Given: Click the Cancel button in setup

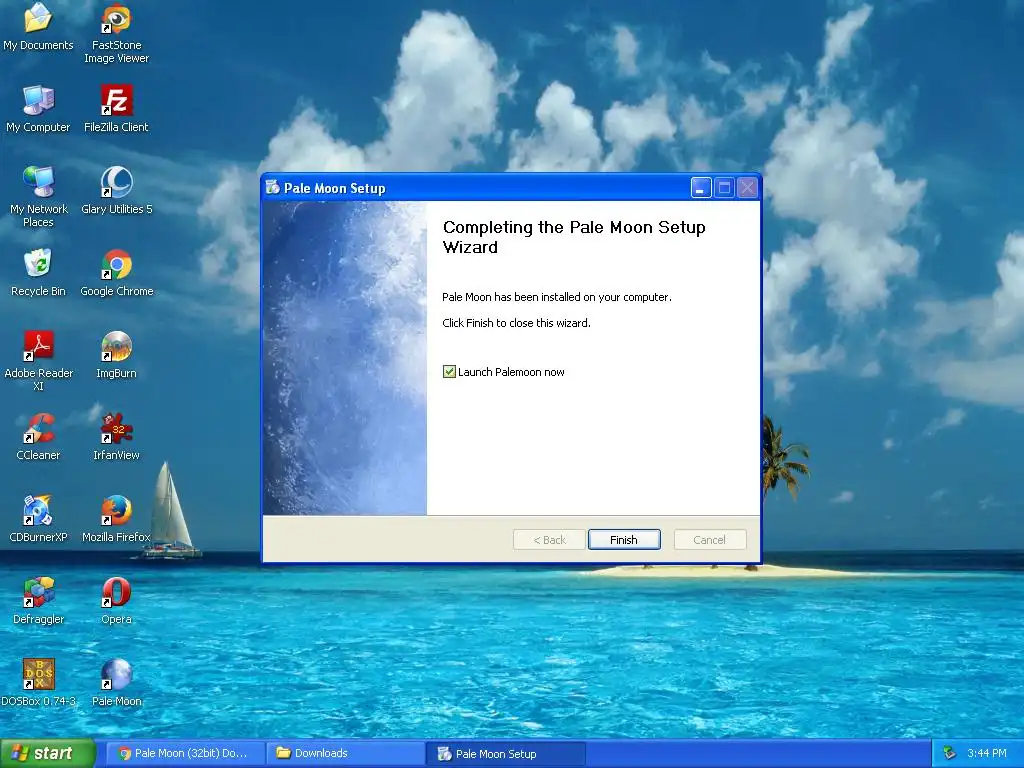Looking at the screenshot, I should (709, 539).
